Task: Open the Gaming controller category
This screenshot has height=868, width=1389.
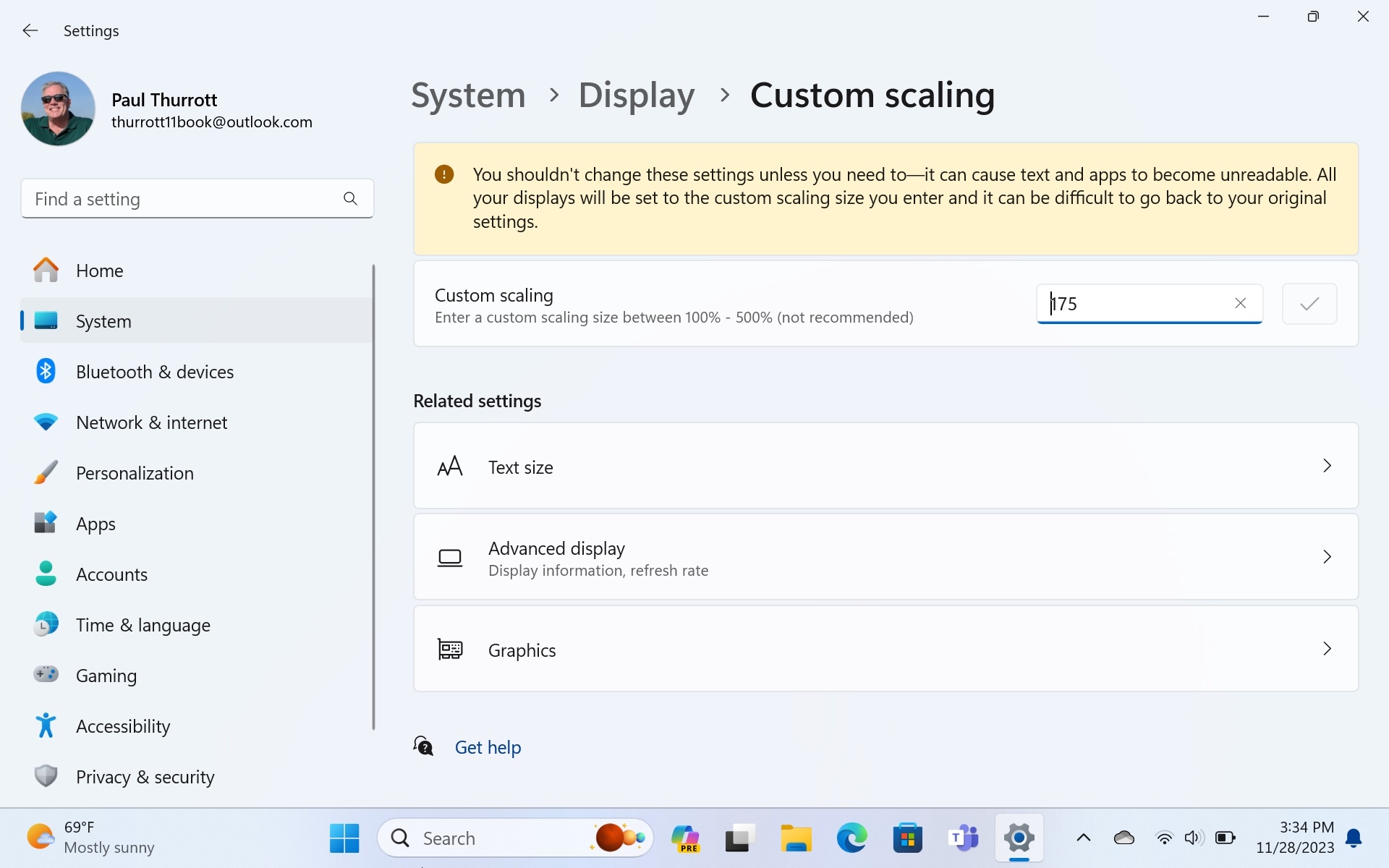Action: click(x=106, y=676)
